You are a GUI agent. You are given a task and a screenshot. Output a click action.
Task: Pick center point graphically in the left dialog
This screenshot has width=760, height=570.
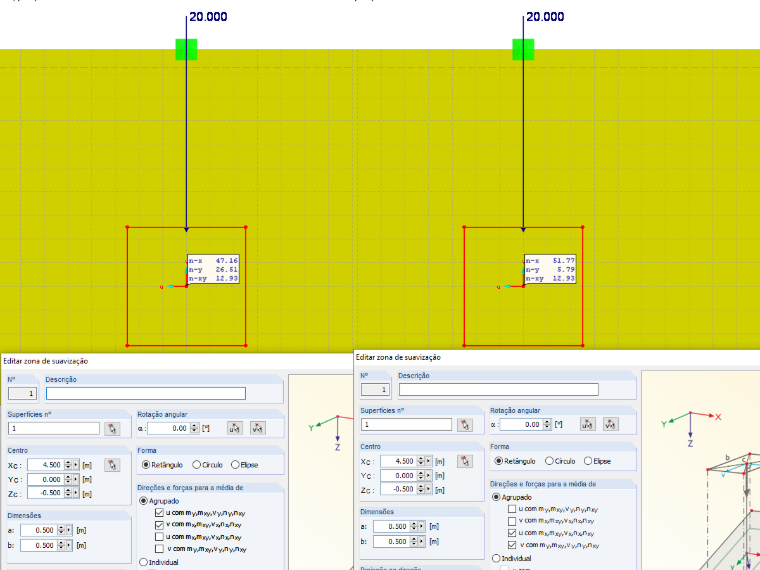pos(112,465)
